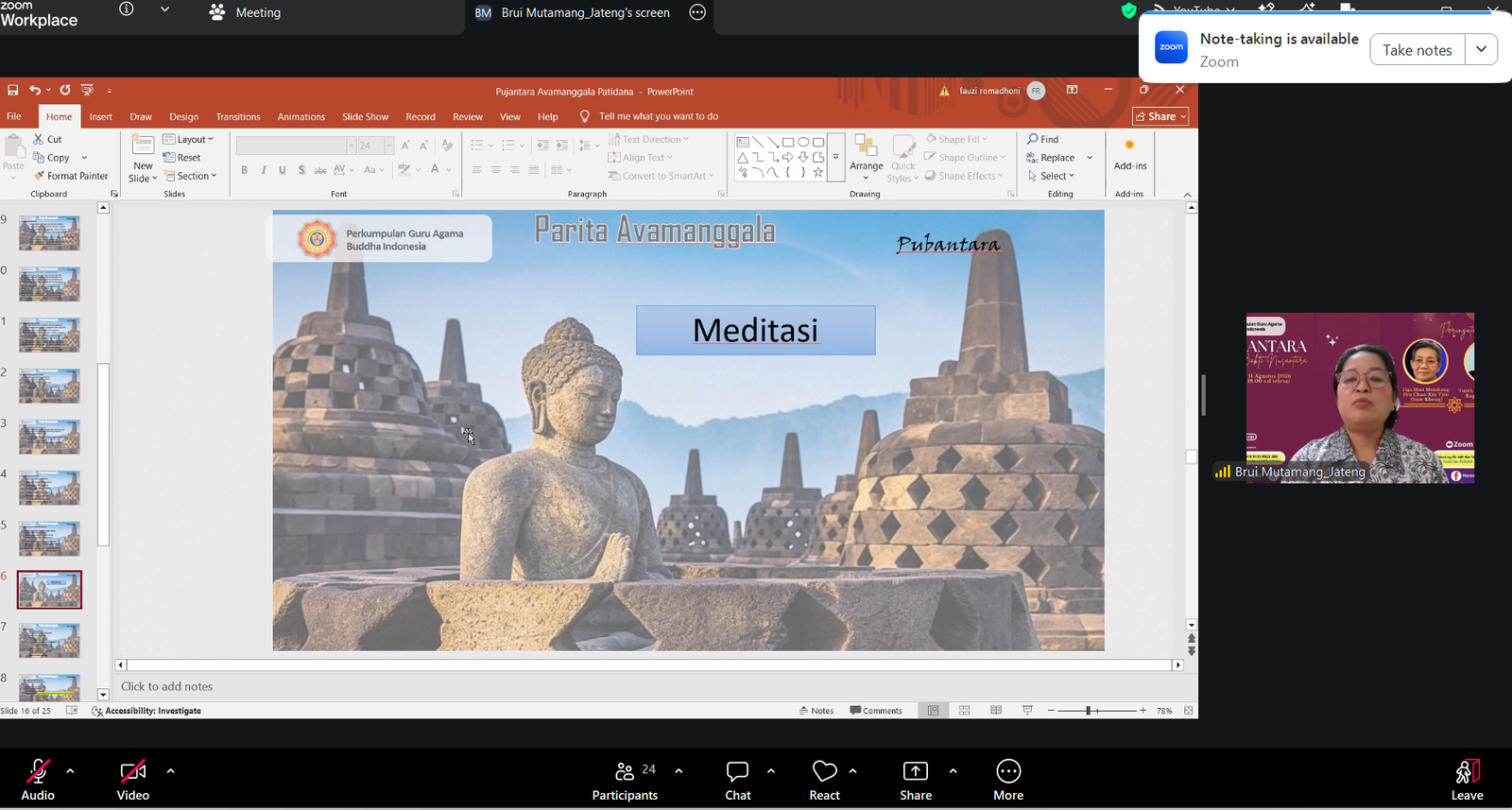
Task: Toggle the Comments pane in status bar
Action: point(876,711)
